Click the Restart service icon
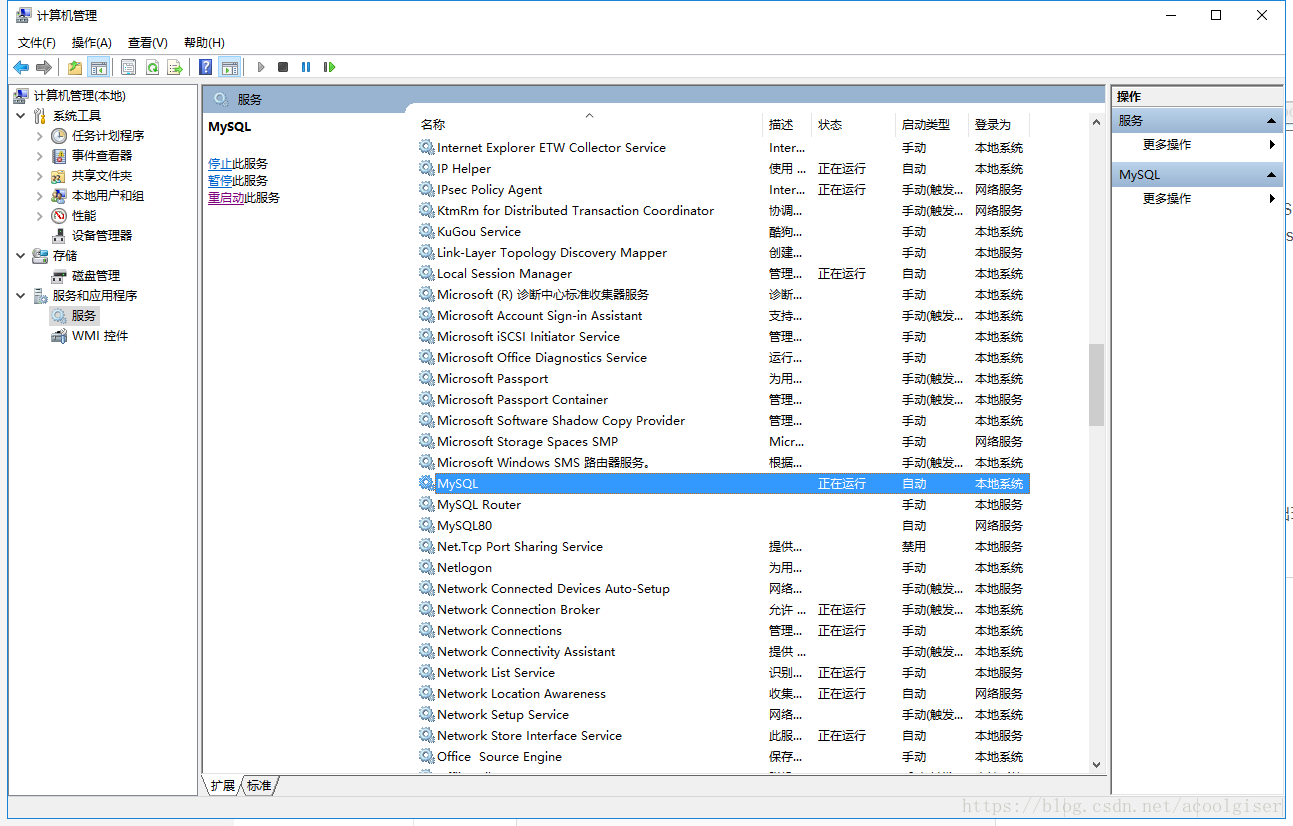 (x=329, y=67)
